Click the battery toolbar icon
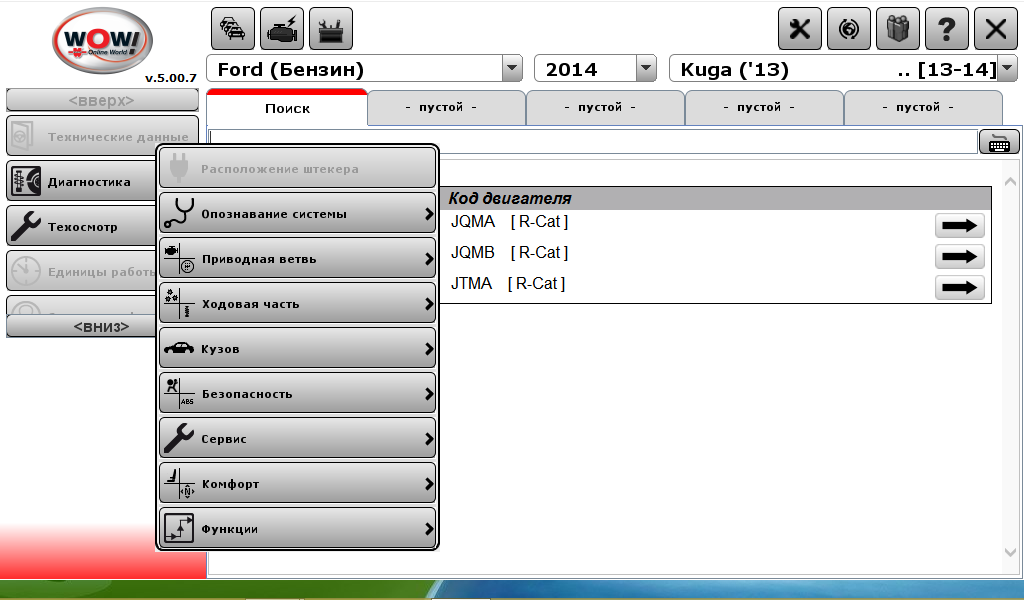The width and height of the screenshot is (1024, 600). coord(331,29)
